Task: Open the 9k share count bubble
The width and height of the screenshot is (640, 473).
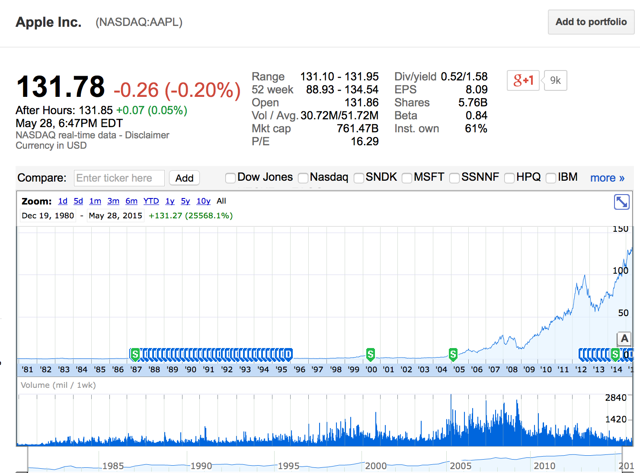Action: (555, 80)
